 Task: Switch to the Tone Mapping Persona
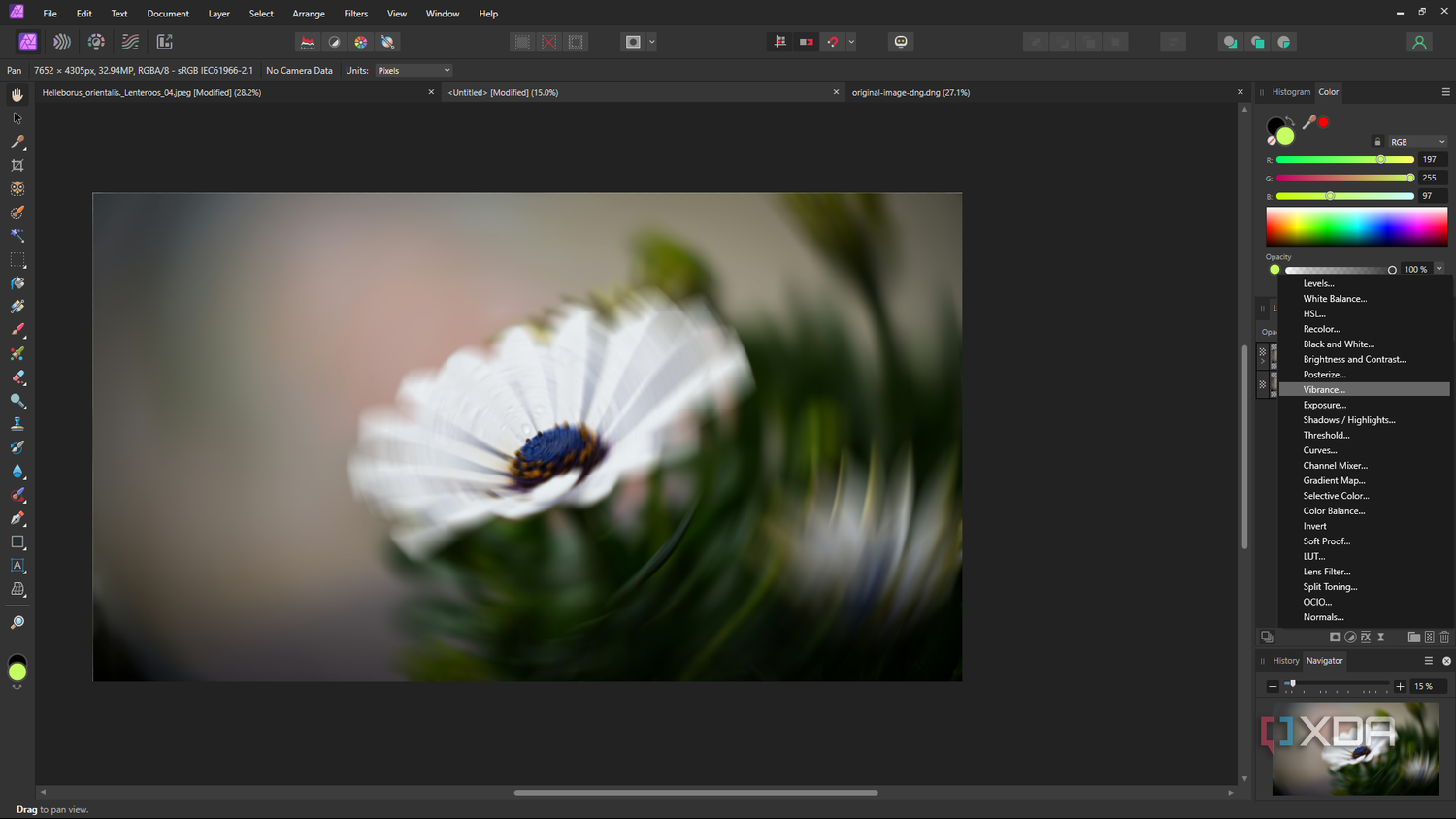[130, 42]
